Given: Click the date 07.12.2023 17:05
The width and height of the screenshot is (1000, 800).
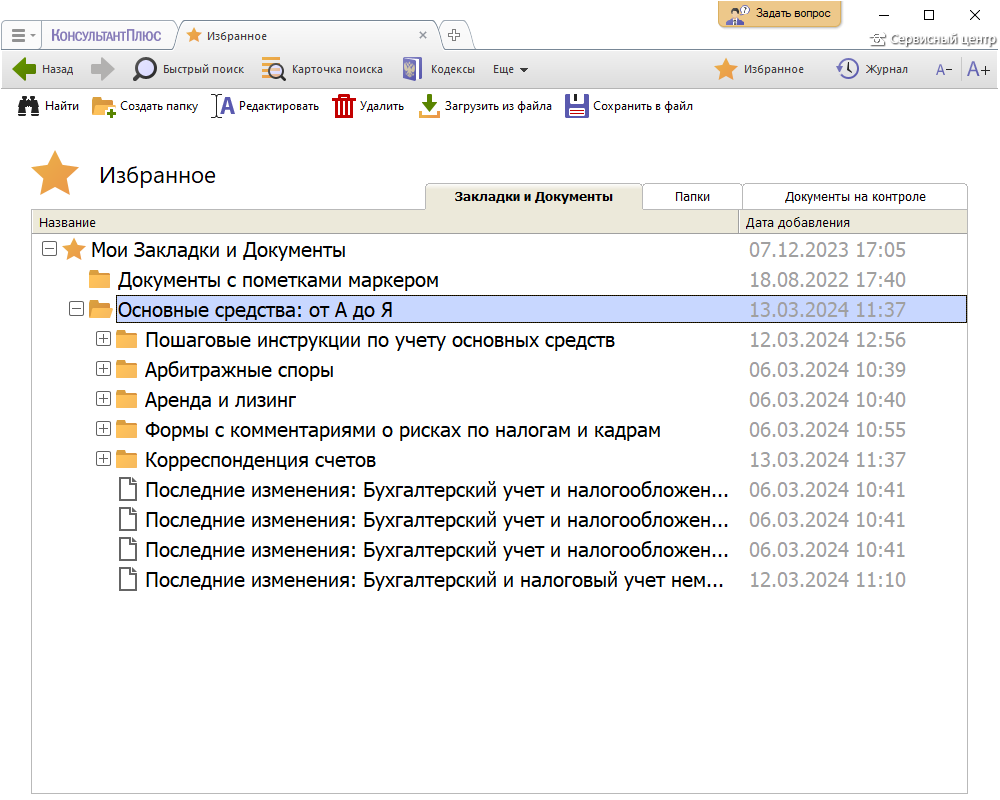Looking at the screenshot, I should click(827, 249).
